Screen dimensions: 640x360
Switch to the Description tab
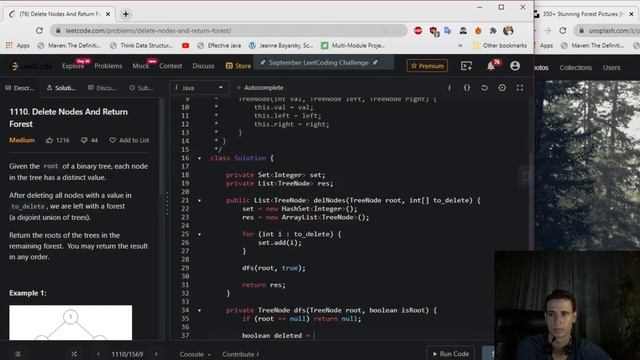coord(20,88)
